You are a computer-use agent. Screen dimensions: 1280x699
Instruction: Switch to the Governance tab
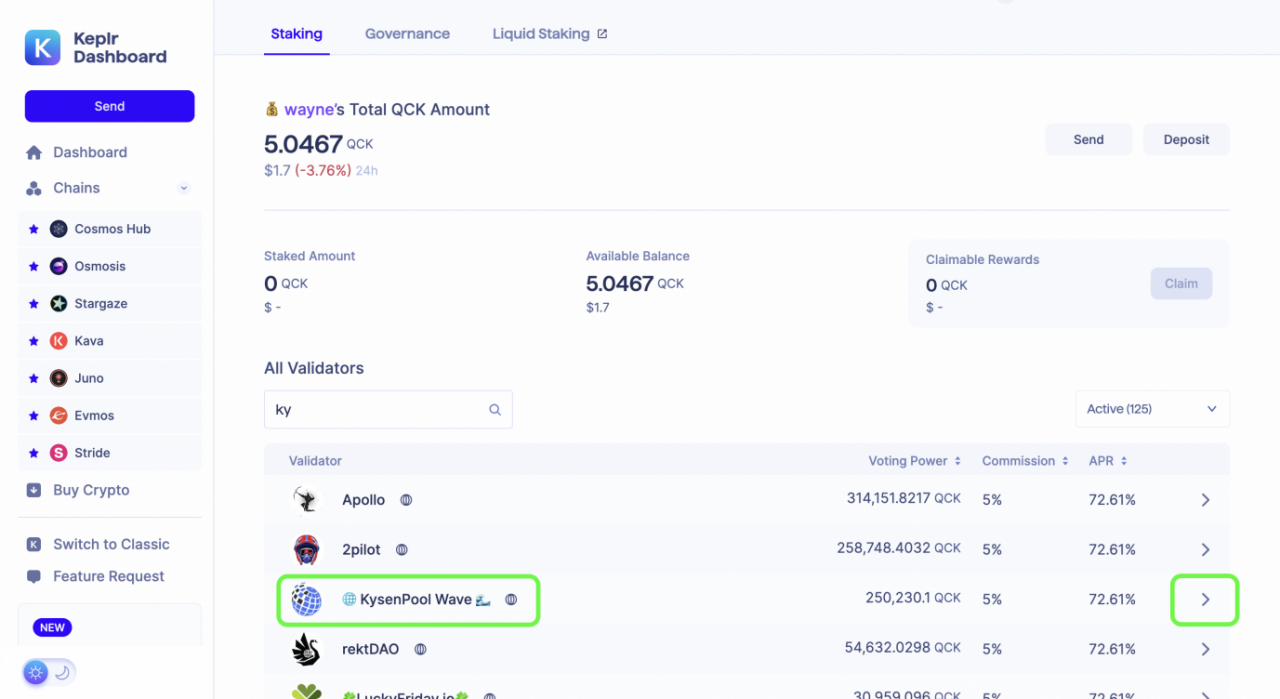[x=407, y=34]
